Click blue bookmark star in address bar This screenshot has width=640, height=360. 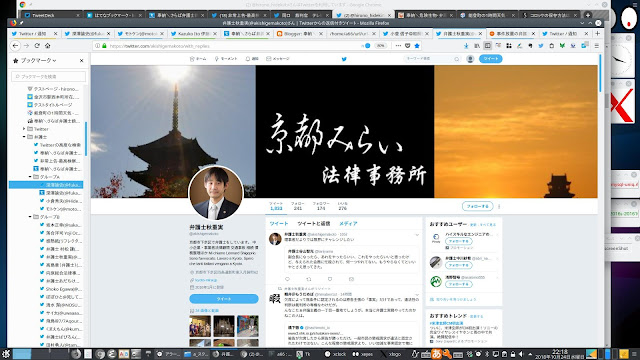coord(417,46)
